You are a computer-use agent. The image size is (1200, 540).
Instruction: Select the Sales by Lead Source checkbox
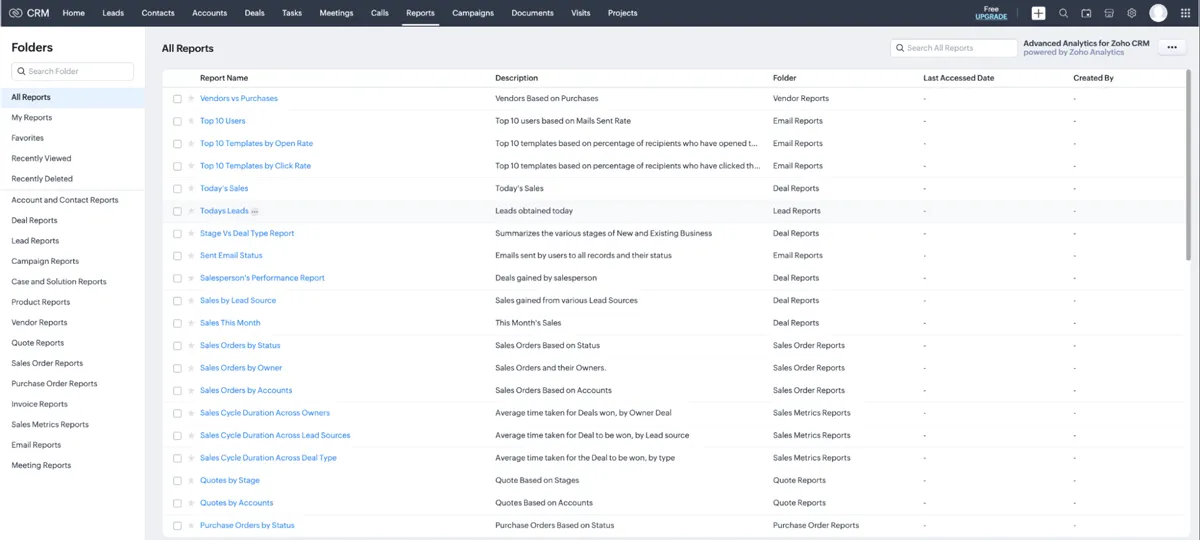point(177,301)
